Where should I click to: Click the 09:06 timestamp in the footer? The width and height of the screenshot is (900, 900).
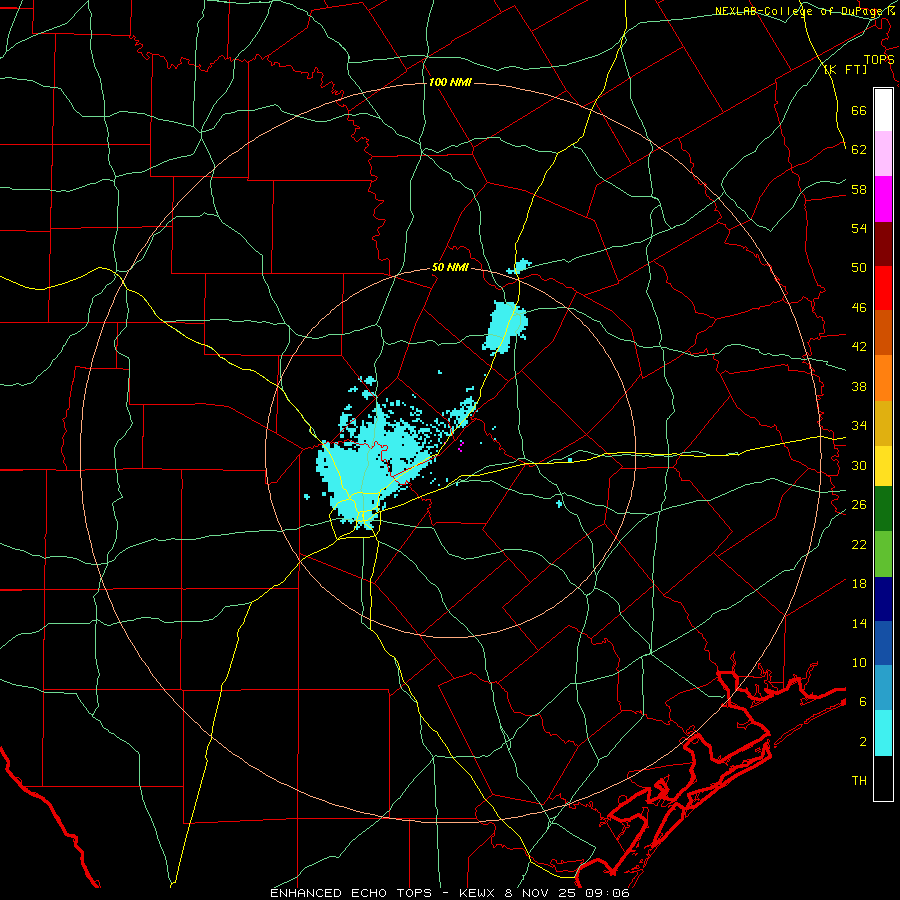click(x=607, y=893)
